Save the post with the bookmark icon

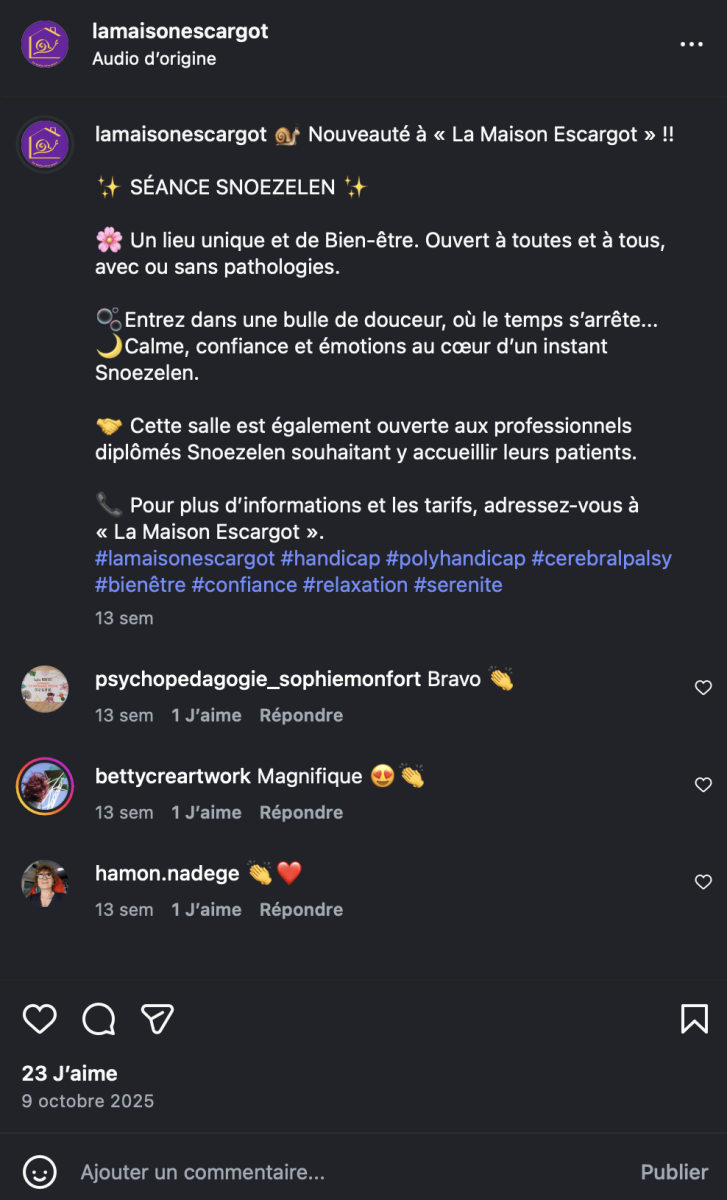tap(694, 1019)
